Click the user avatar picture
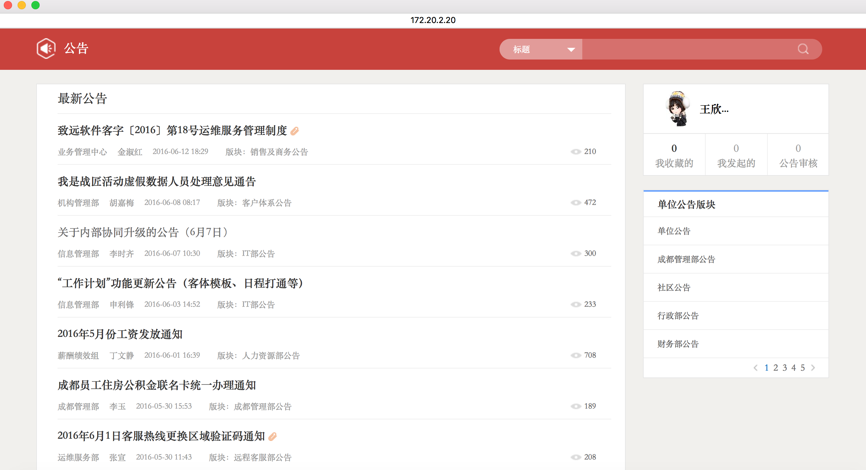 (x=678, y=109)
